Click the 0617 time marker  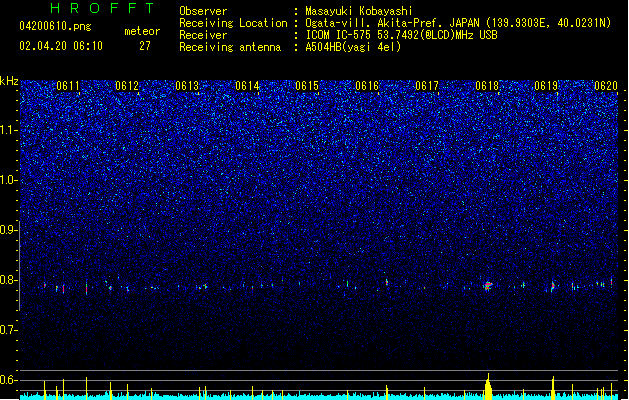coord(427,86)
